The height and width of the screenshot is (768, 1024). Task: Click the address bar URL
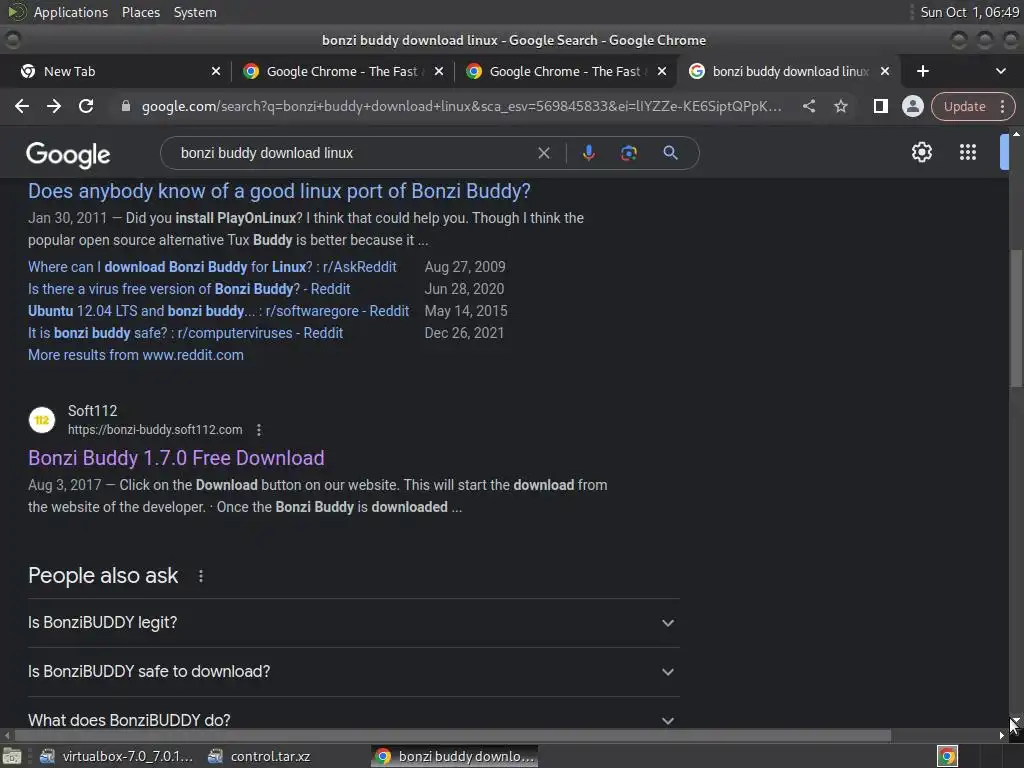461,106
